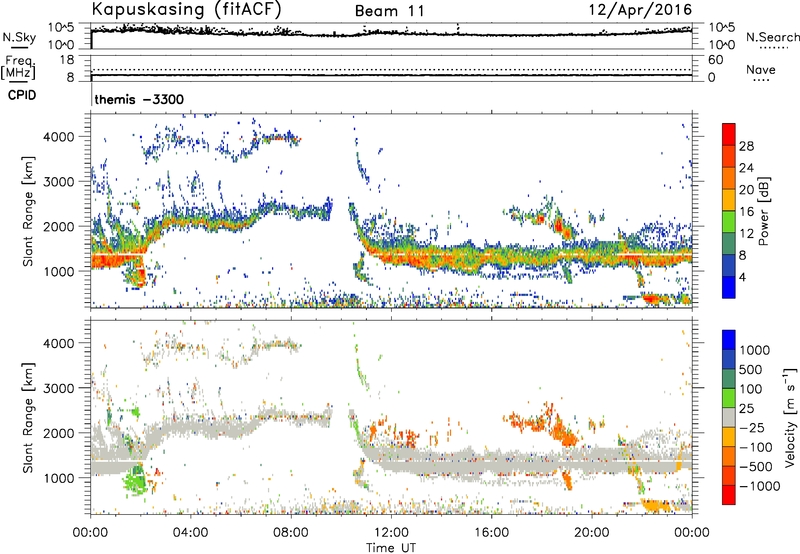Click the Kapuskasing (fitACF) plot title
Image resolution: width=800 pixels, height=554 pixels.
coord(186,9)
